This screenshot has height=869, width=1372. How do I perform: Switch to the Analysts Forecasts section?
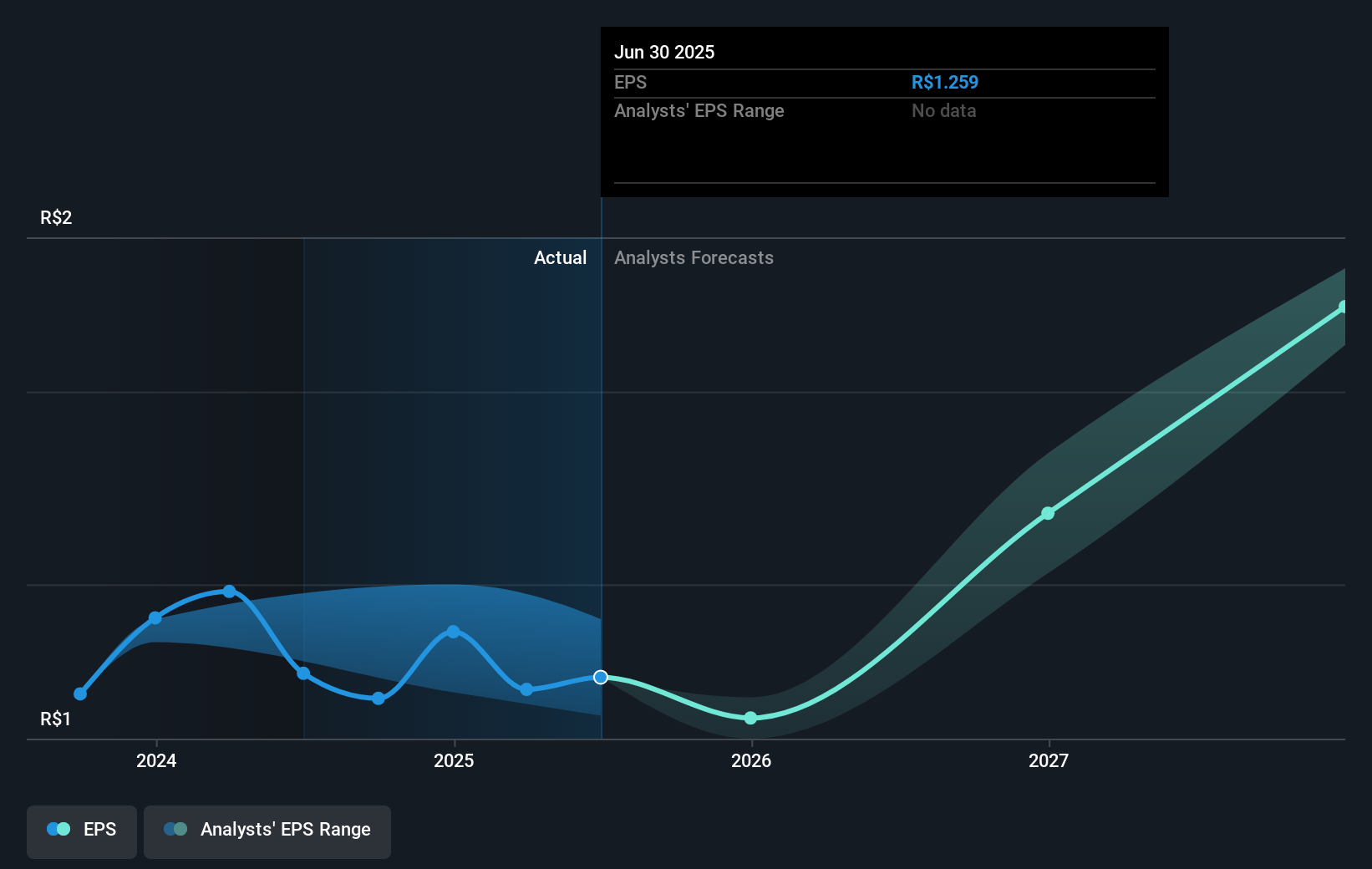693,258
